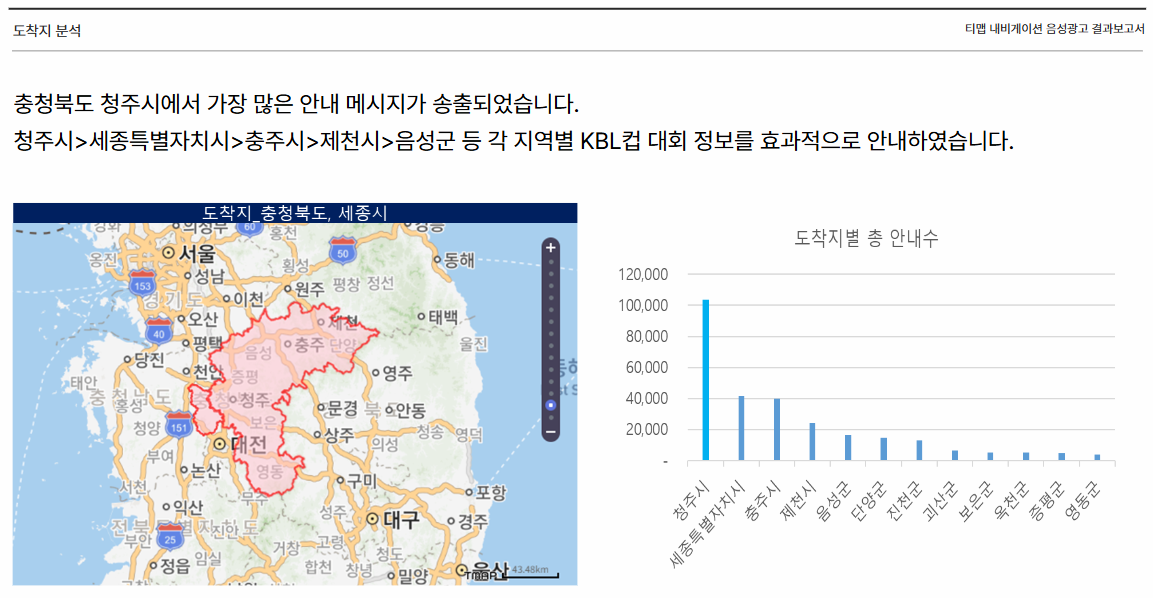Click the map title 도착지_충청북도, 세종시
1153x598 pixels.
coord(295,213)
